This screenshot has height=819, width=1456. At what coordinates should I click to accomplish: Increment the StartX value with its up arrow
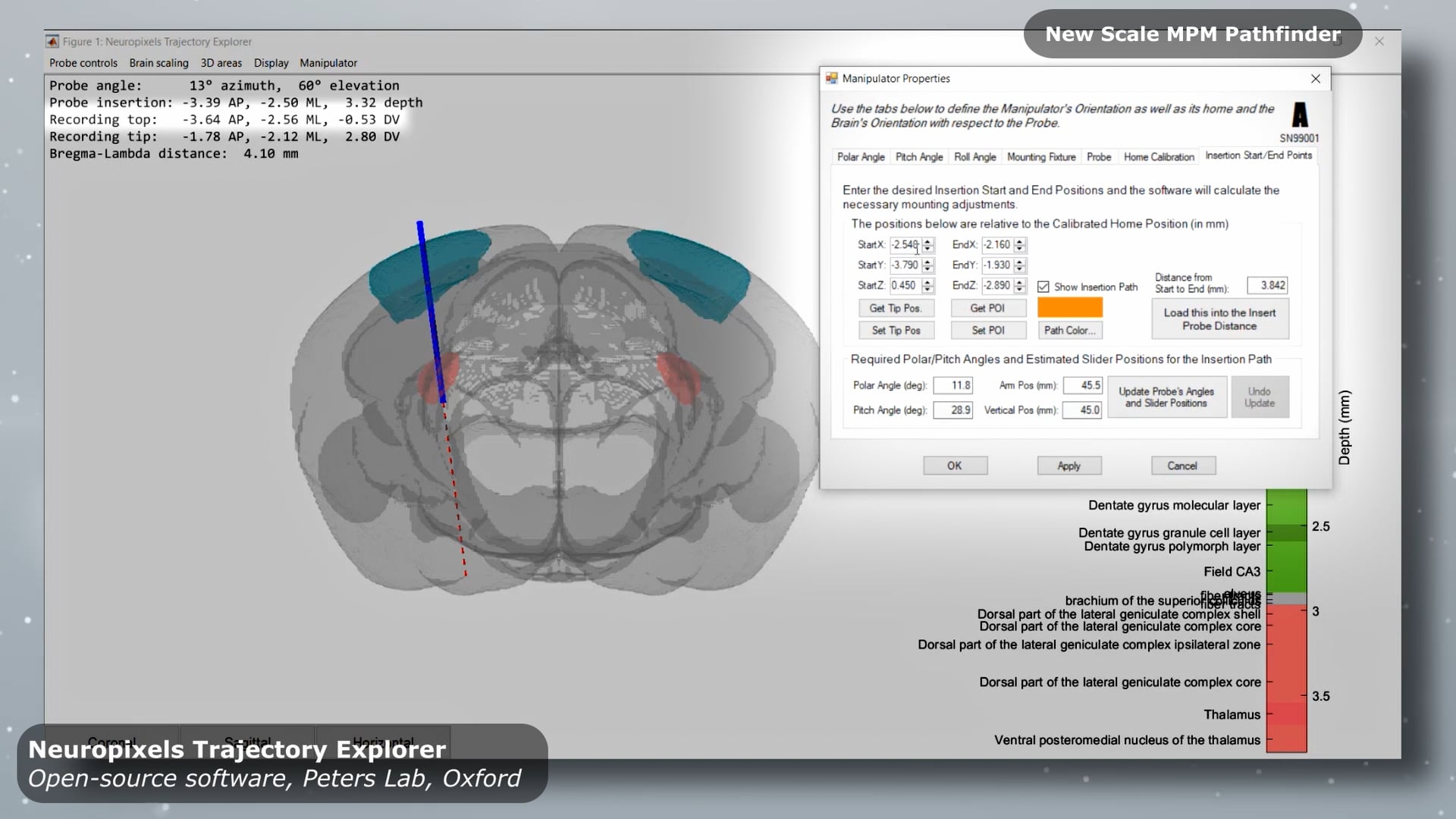928,241
